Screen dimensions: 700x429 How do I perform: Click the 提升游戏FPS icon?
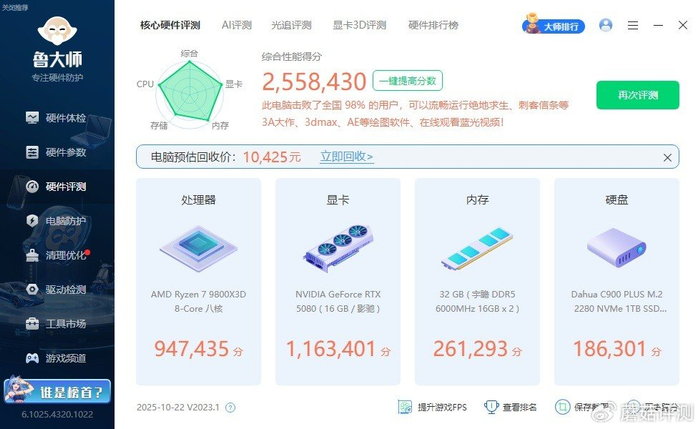point(405,407)
